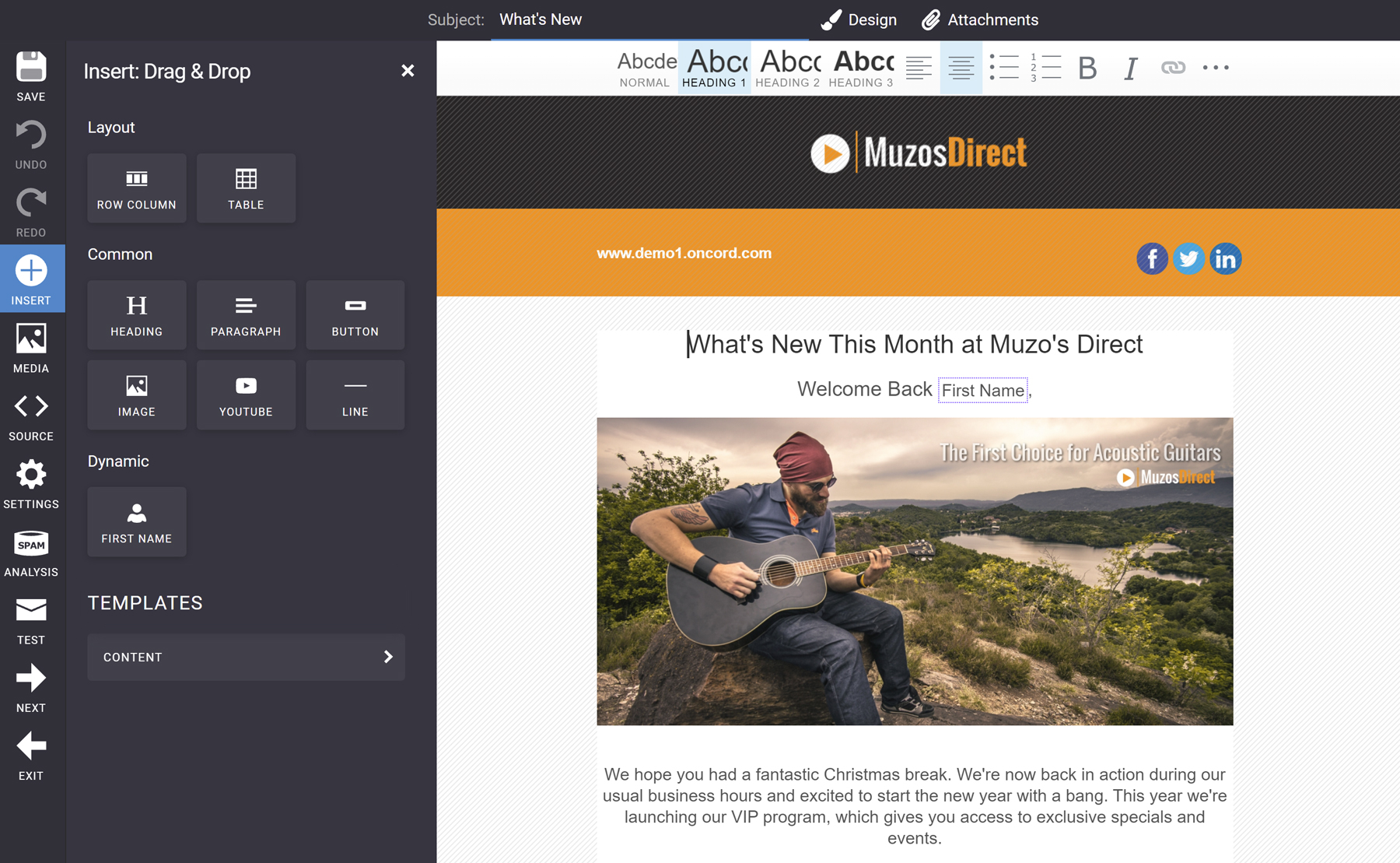This screenshot has width=1400, height=863.
Task: Open more formatting options ellipsis
Action: 1215,68
